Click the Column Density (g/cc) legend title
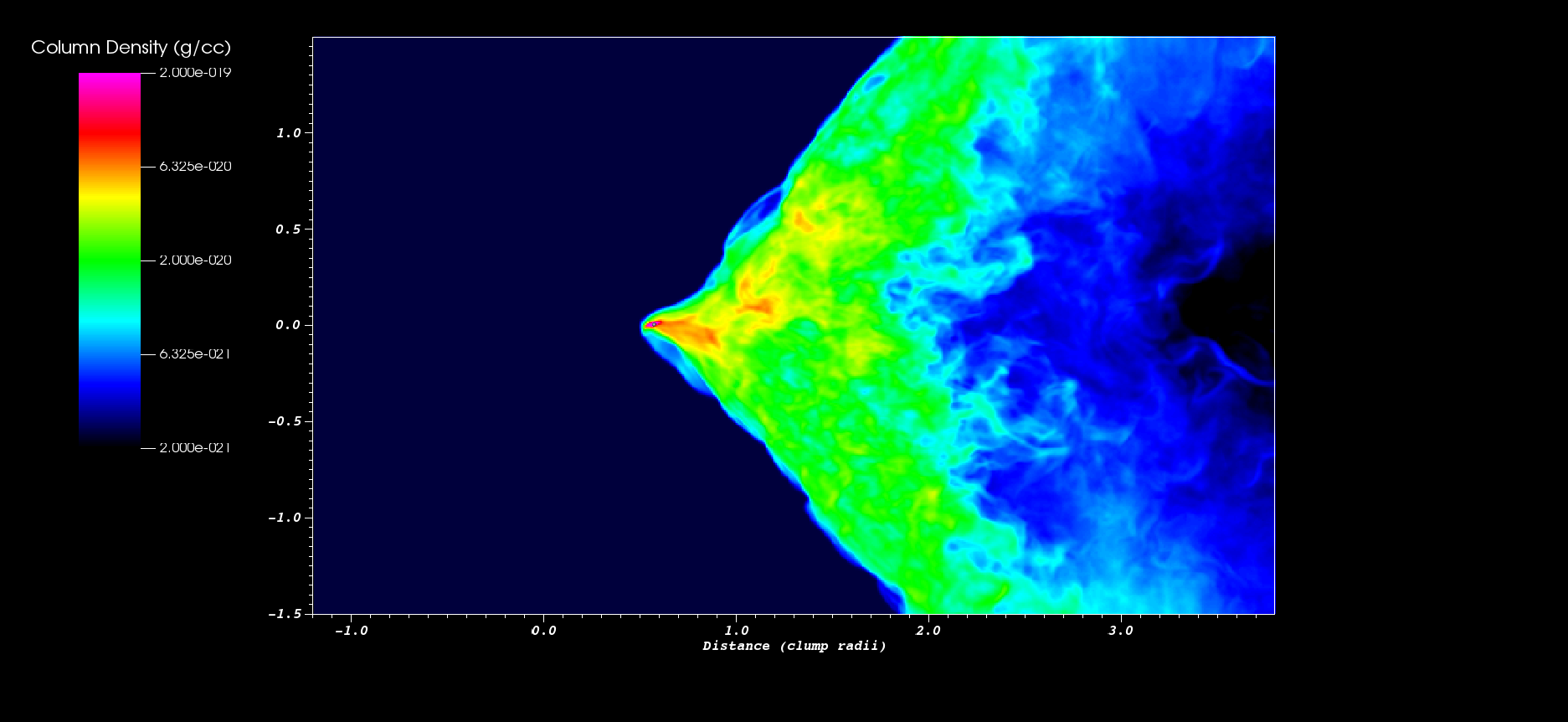 131,48
